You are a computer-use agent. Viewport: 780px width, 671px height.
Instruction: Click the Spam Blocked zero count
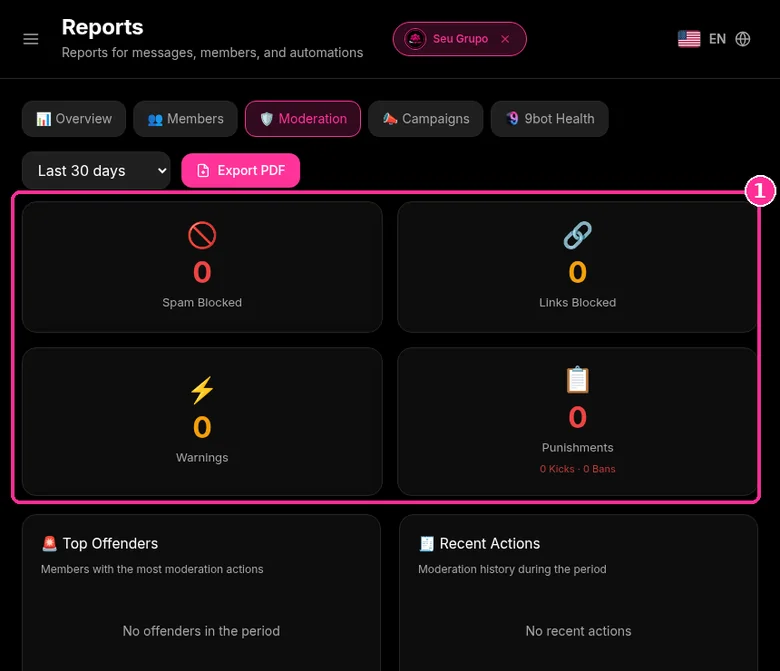[202, 272]
